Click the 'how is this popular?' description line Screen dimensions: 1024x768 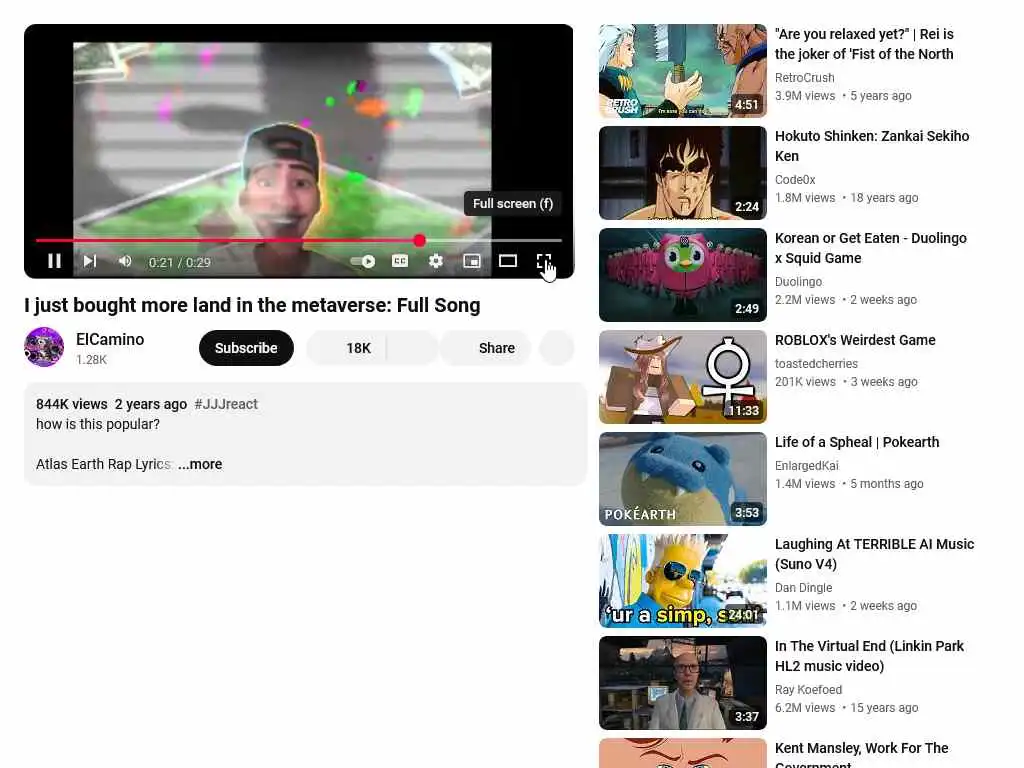coord(98,424)
